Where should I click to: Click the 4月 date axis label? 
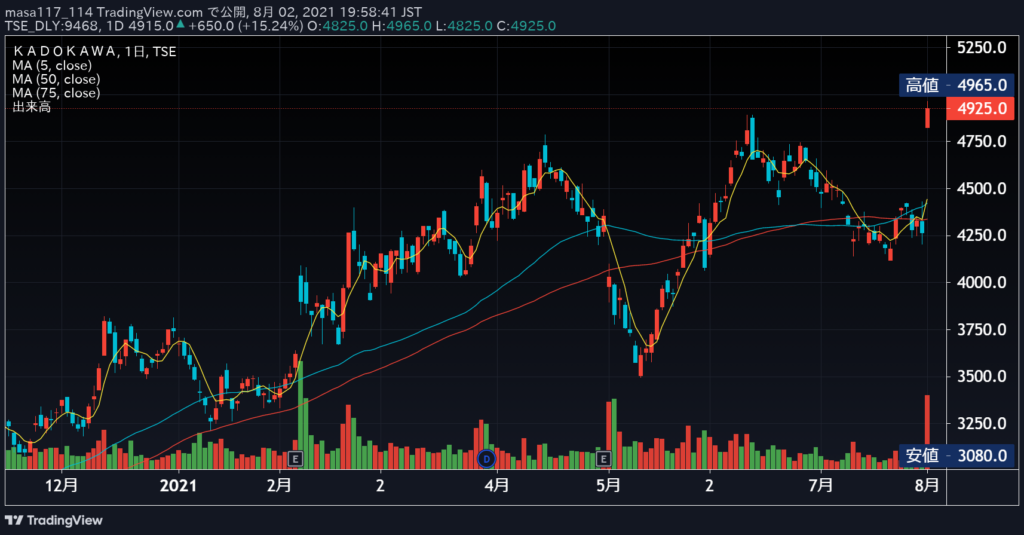(x=496, y=485)
